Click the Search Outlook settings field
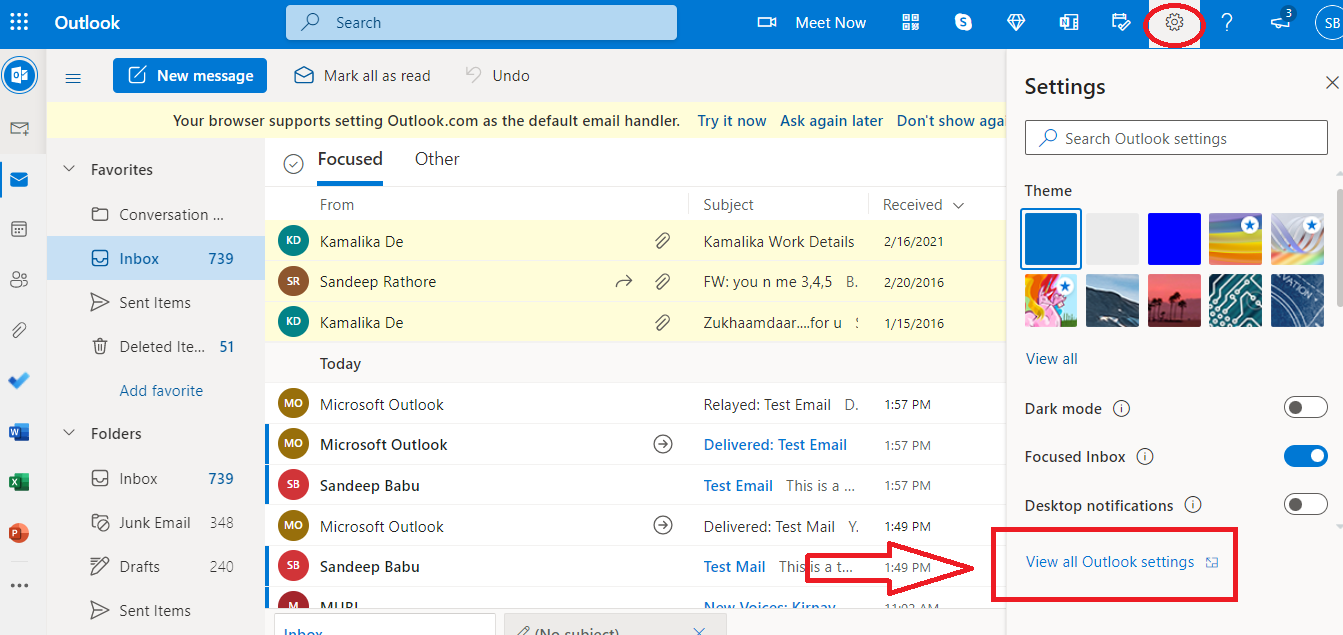The width and height of the screenshot is (1343, 635). coord(1176,138)
